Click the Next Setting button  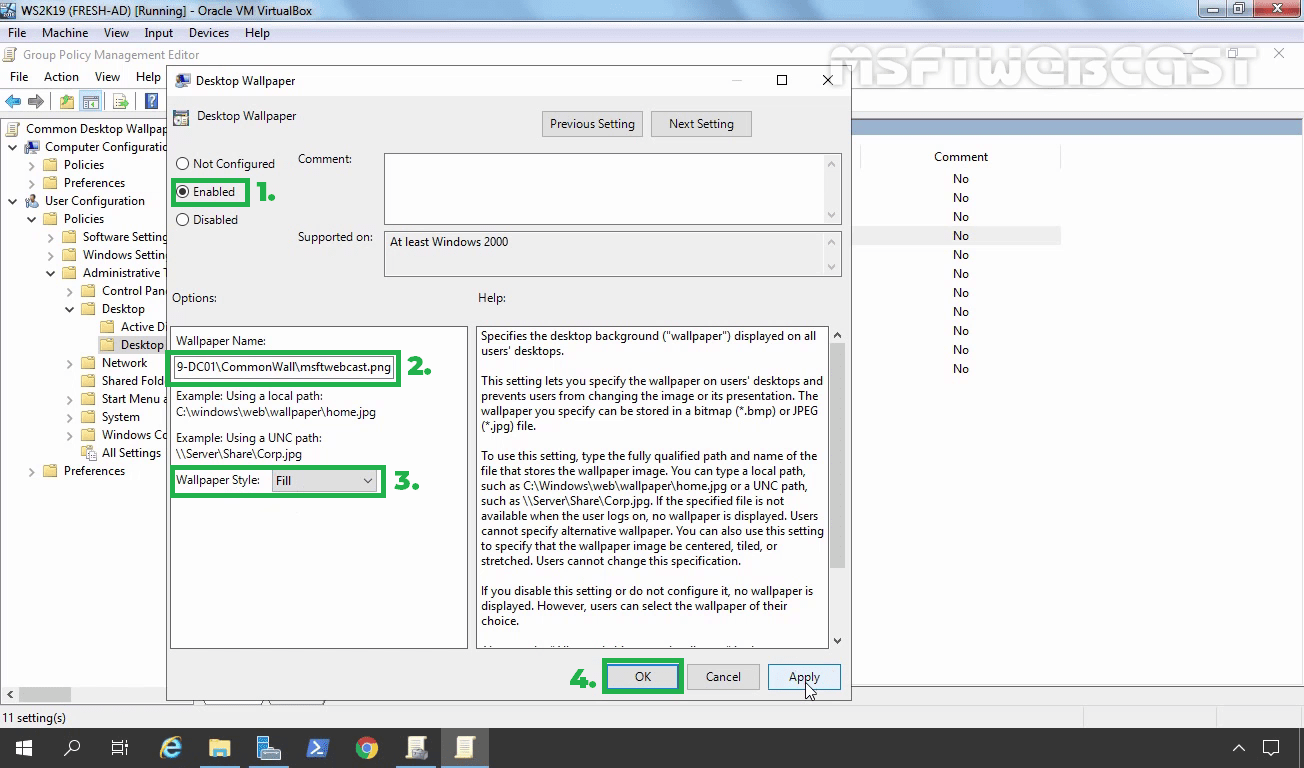[701, 123]
